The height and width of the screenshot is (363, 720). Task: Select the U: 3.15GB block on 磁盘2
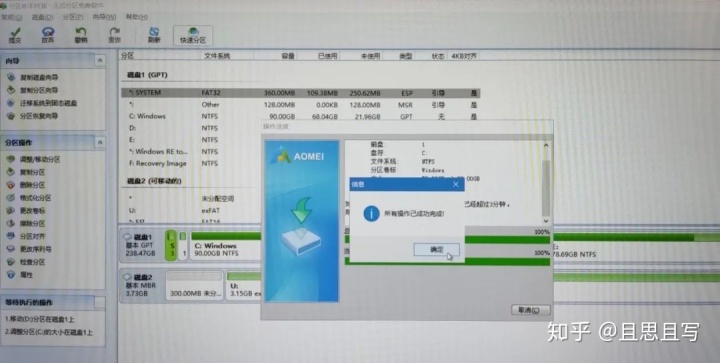coord(244,285)
